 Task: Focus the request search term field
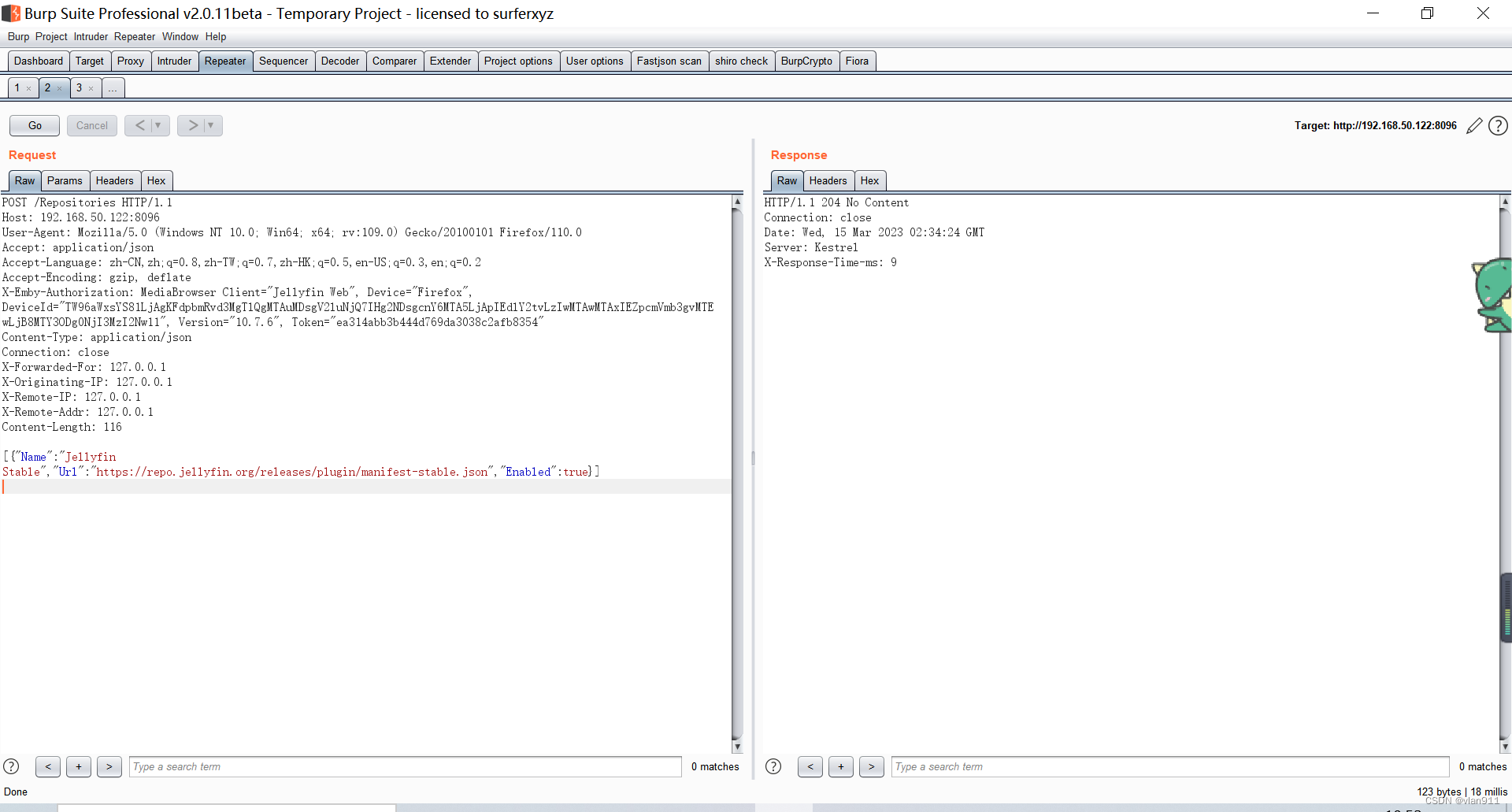coord(406,766)
